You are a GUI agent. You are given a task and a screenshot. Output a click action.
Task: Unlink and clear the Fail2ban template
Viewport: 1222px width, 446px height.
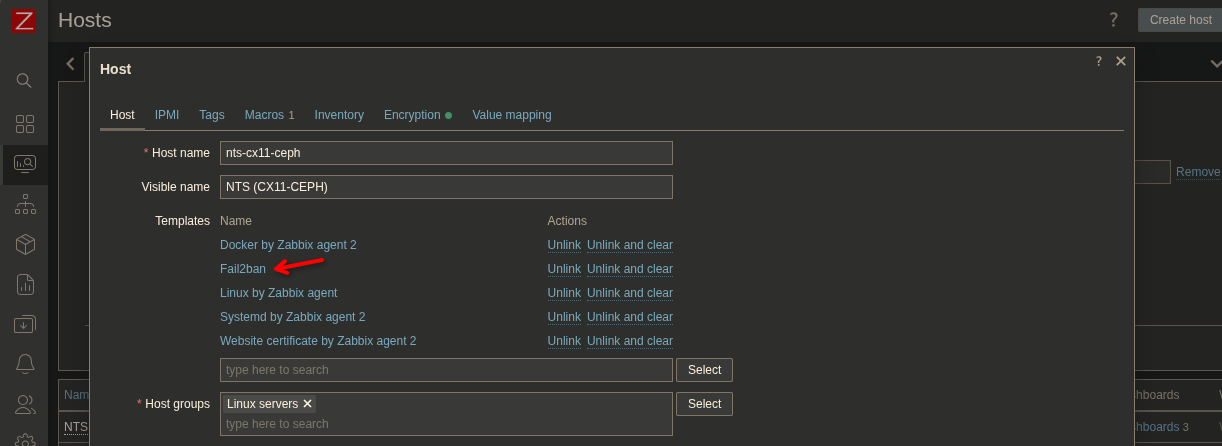click(630, 269)
